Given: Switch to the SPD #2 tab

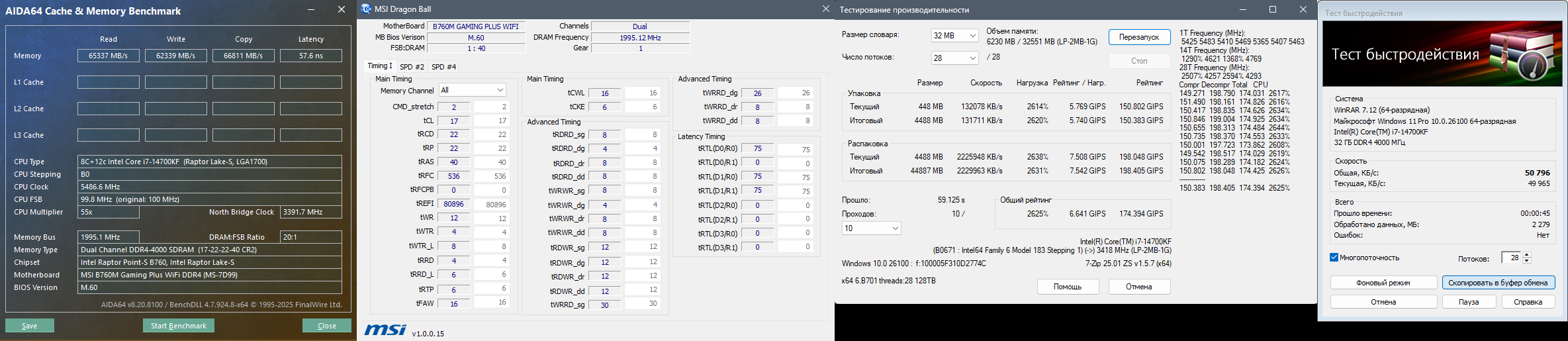Looking at the screenshot, I should [412, 67].
